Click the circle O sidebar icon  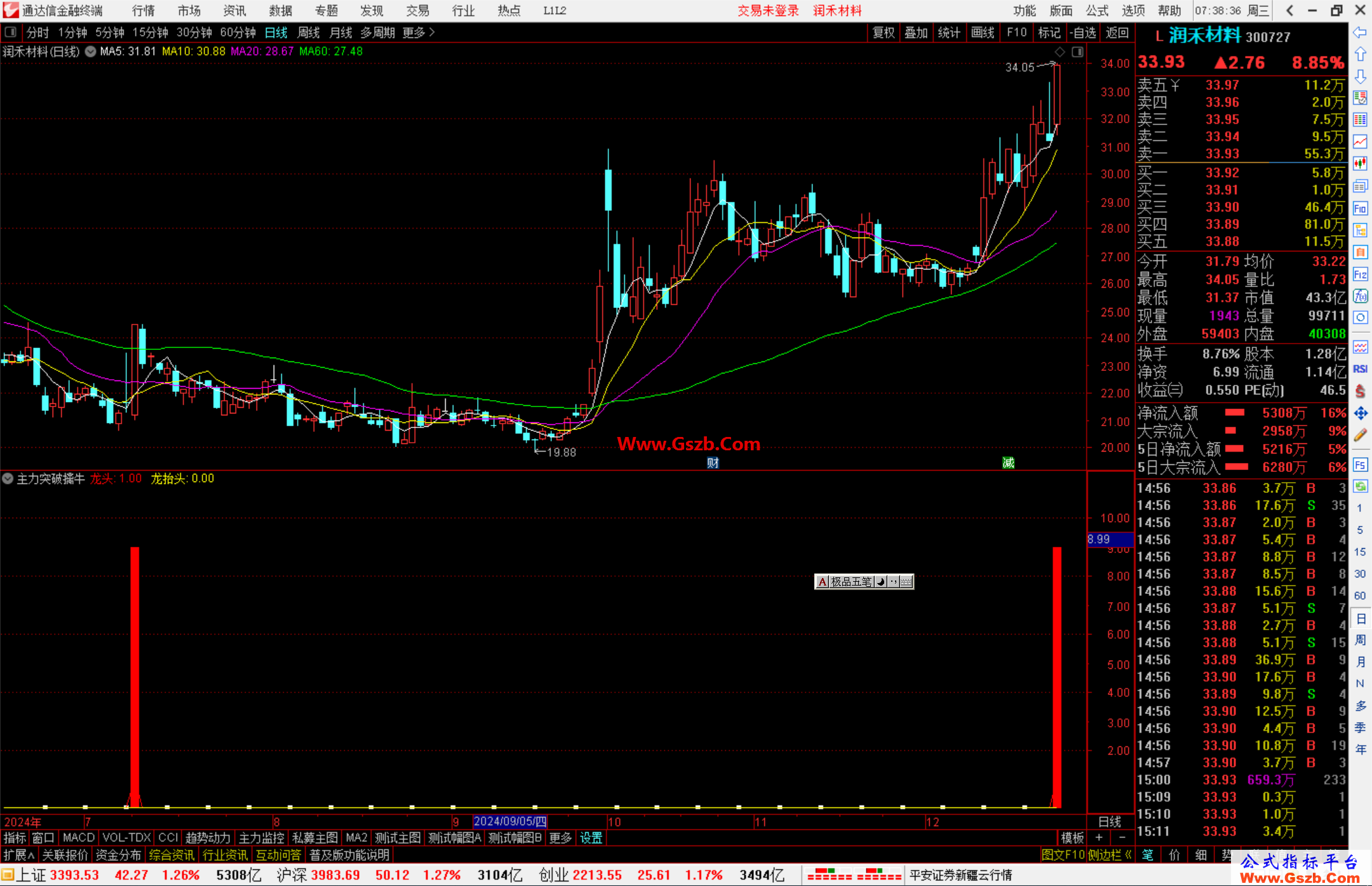1360,318
